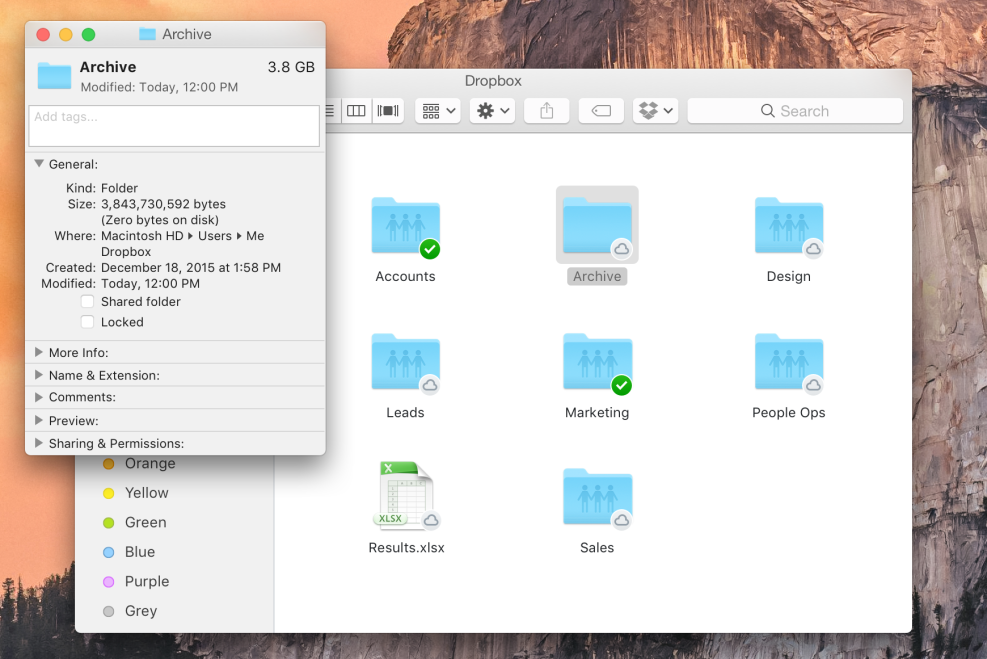Open the Share button in the toolbar

(546, 110)
